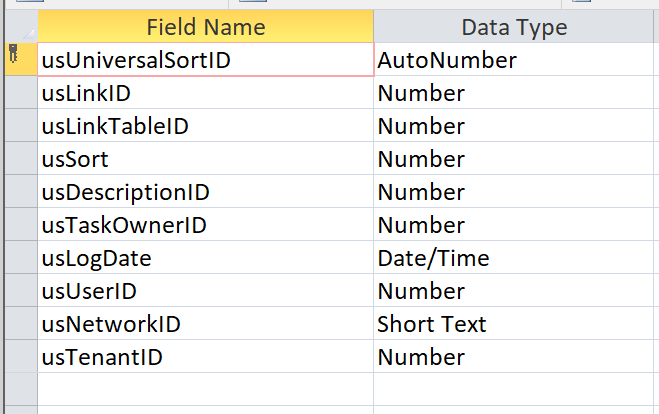
Task: Select the usUserID field name cell
Action: pyautogui.click(x=206, y=290)
